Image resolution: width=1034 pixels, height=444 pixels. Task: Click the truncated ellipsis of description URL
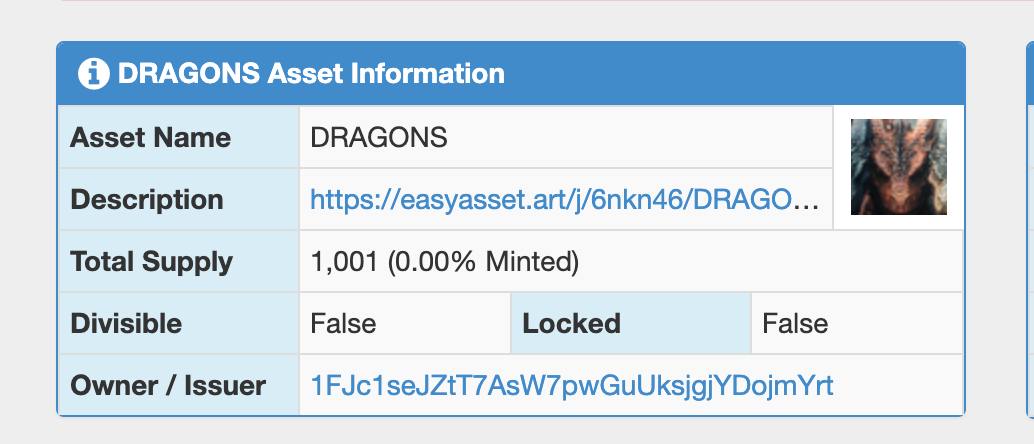(809, 201)
